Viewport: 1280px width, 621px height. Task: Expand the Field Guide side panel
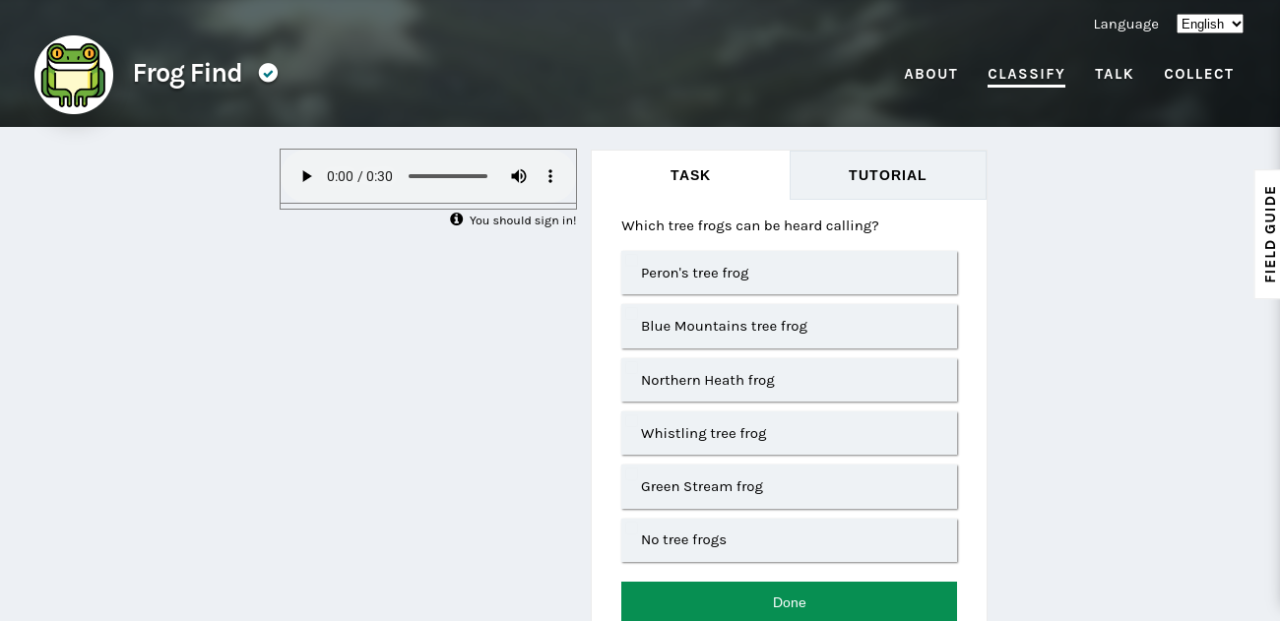(1268, 234)
